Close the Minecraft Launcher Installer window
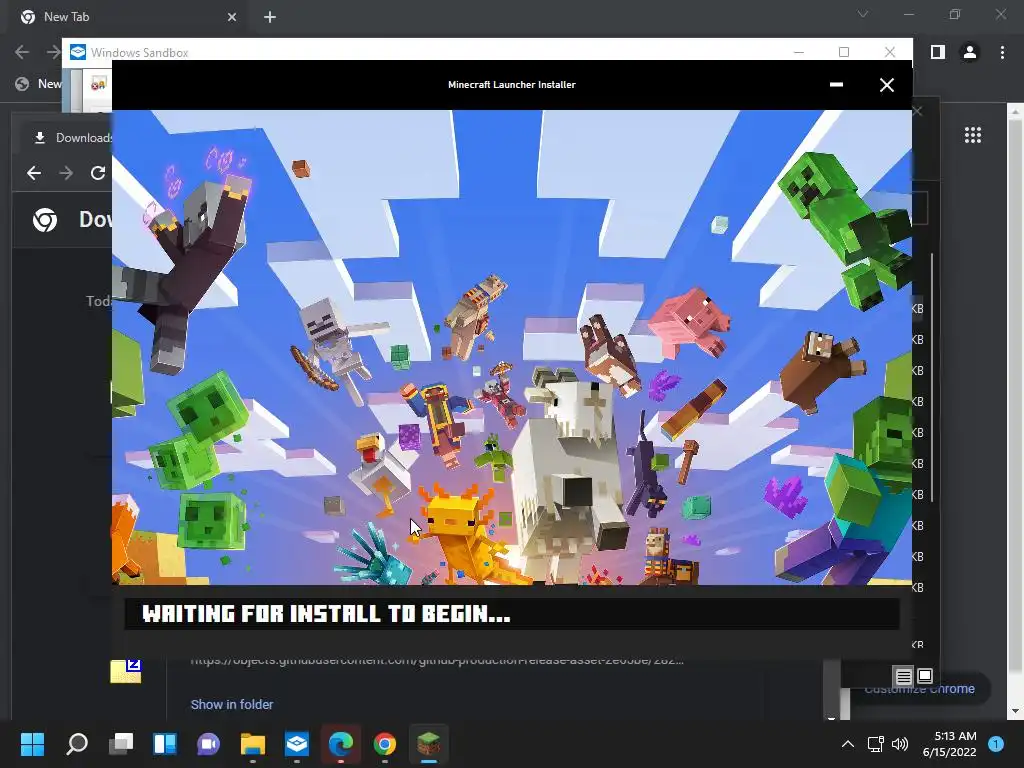Screen dimensions: 1024x768 (x=886, y=85)
